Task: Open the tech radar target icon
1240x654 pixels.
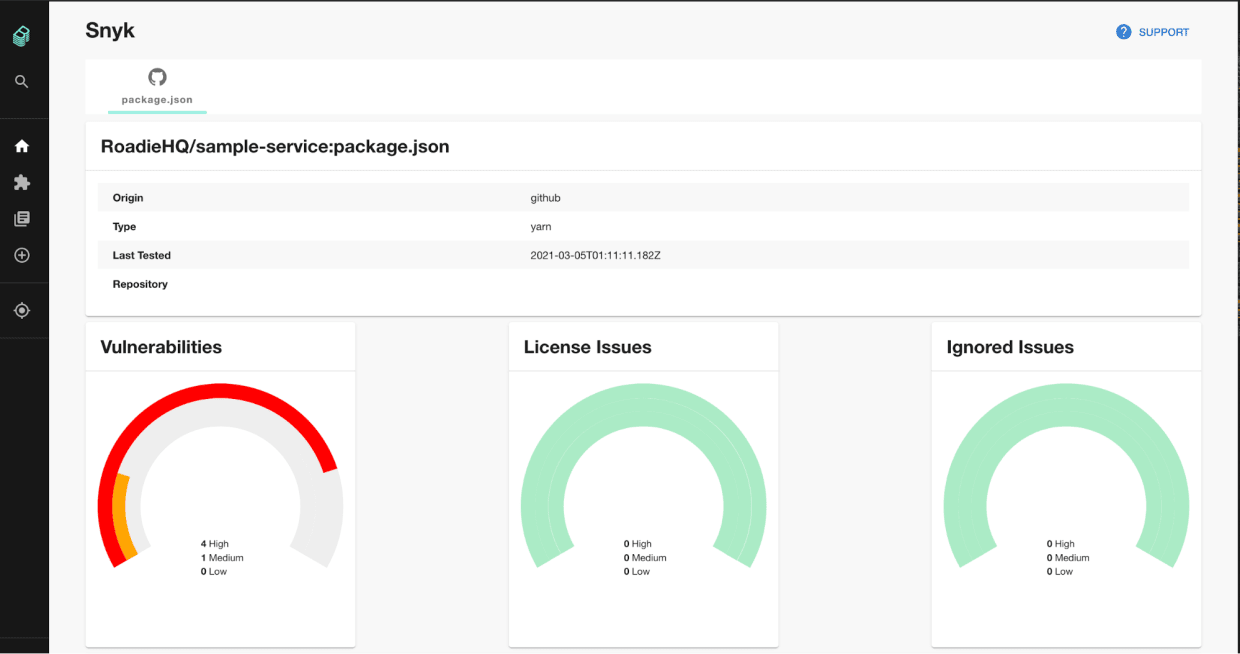Action: [x=22, y=311]
